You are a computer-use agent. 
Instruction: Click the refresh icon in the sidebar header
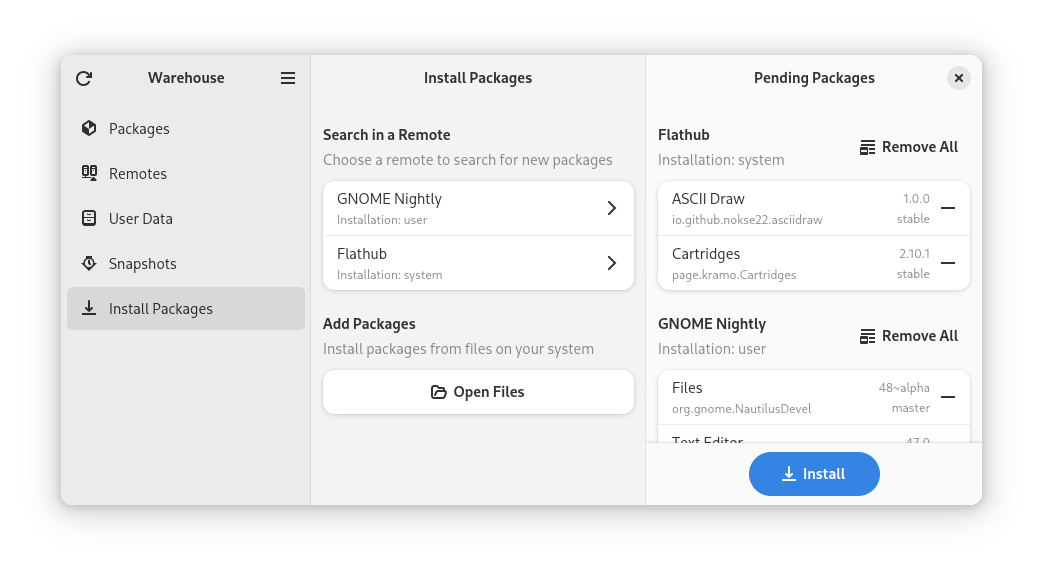tap(84, 78)
